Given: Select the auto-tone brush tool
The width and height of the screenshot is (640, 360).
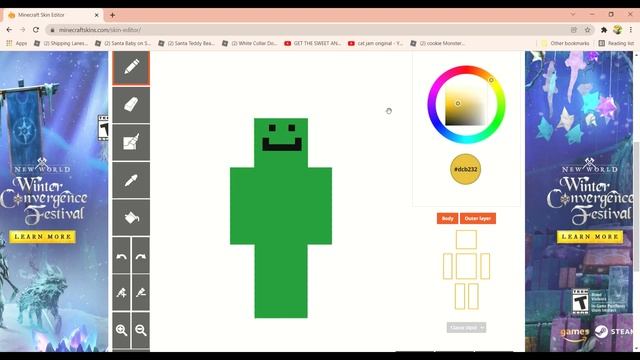Looking at the screenshot, I should pyautogui.click(x=131, y=142).
